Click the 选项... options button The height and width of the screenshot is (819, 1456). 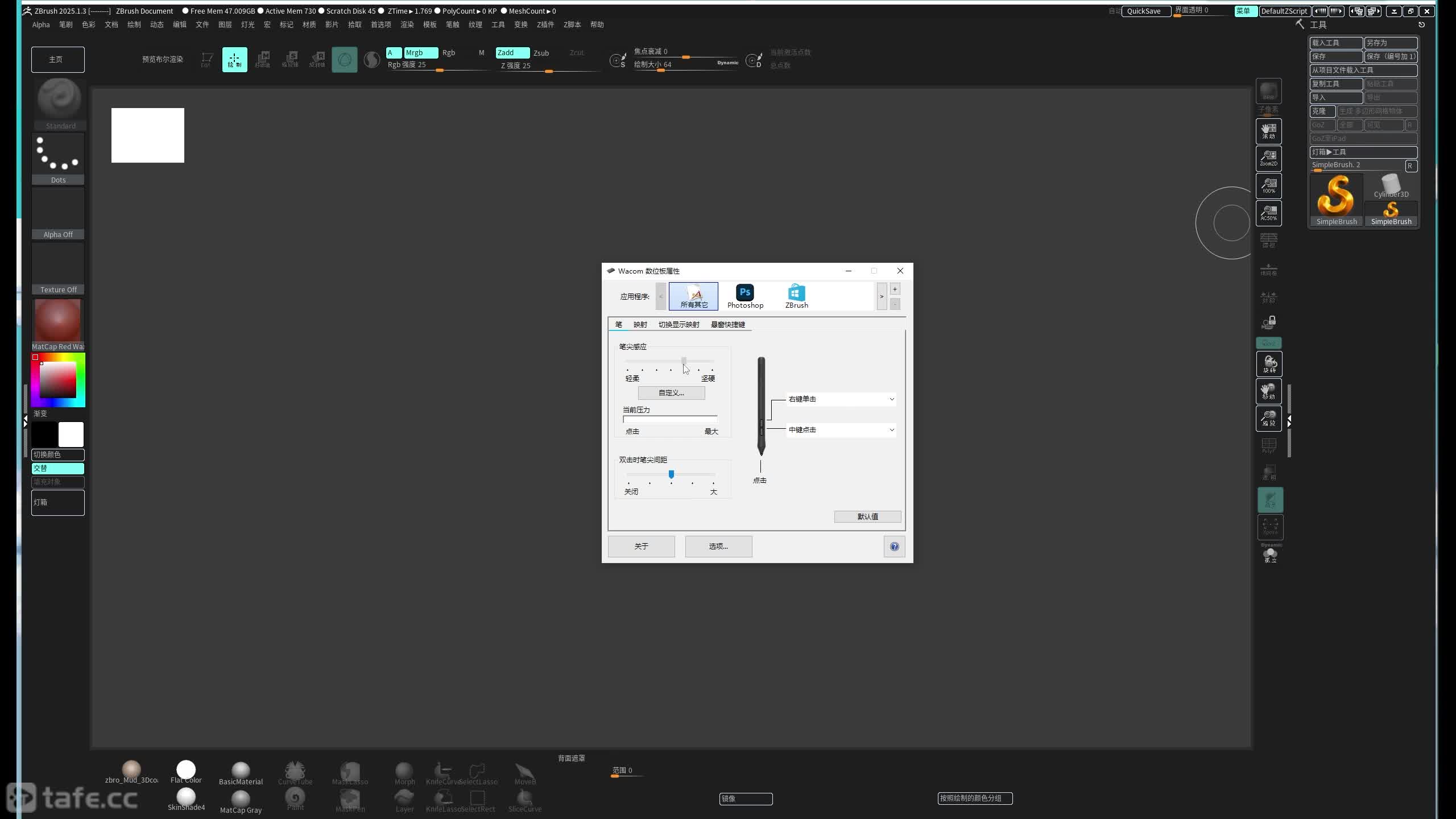coord(718,547)
